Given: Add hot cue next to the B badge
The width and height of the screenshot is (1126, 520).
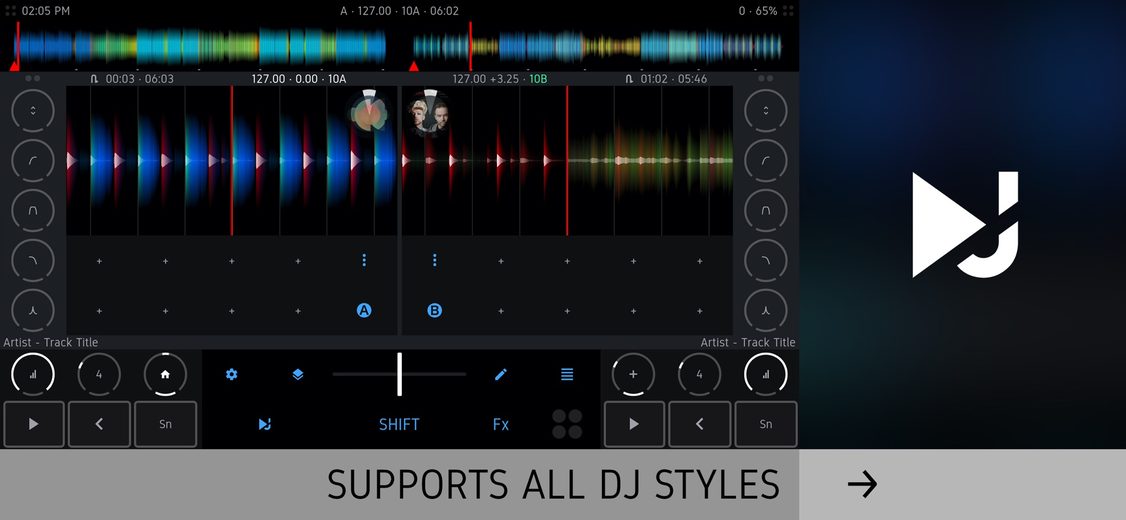Looking at the screenshot, I should [x=501, y=311].
